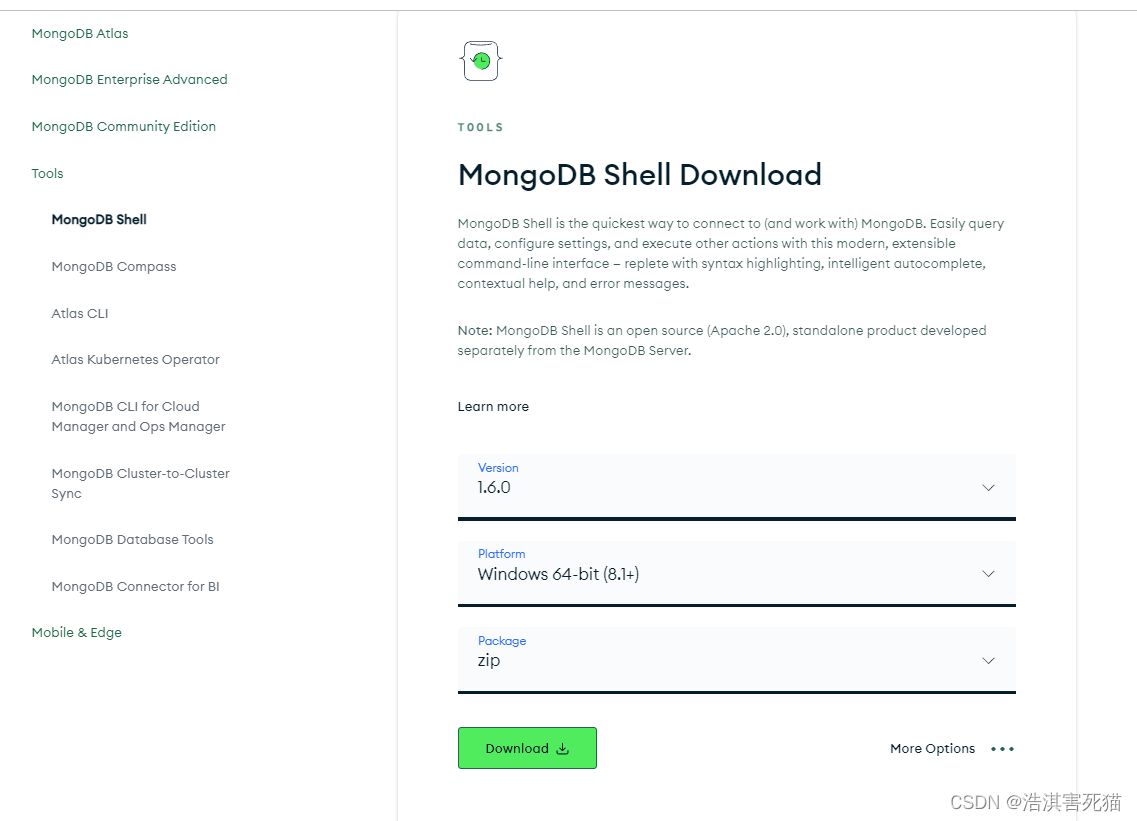Select the Tools sidebar section
This screenshot has width=1137, height=821.
(x=47, y=173)
